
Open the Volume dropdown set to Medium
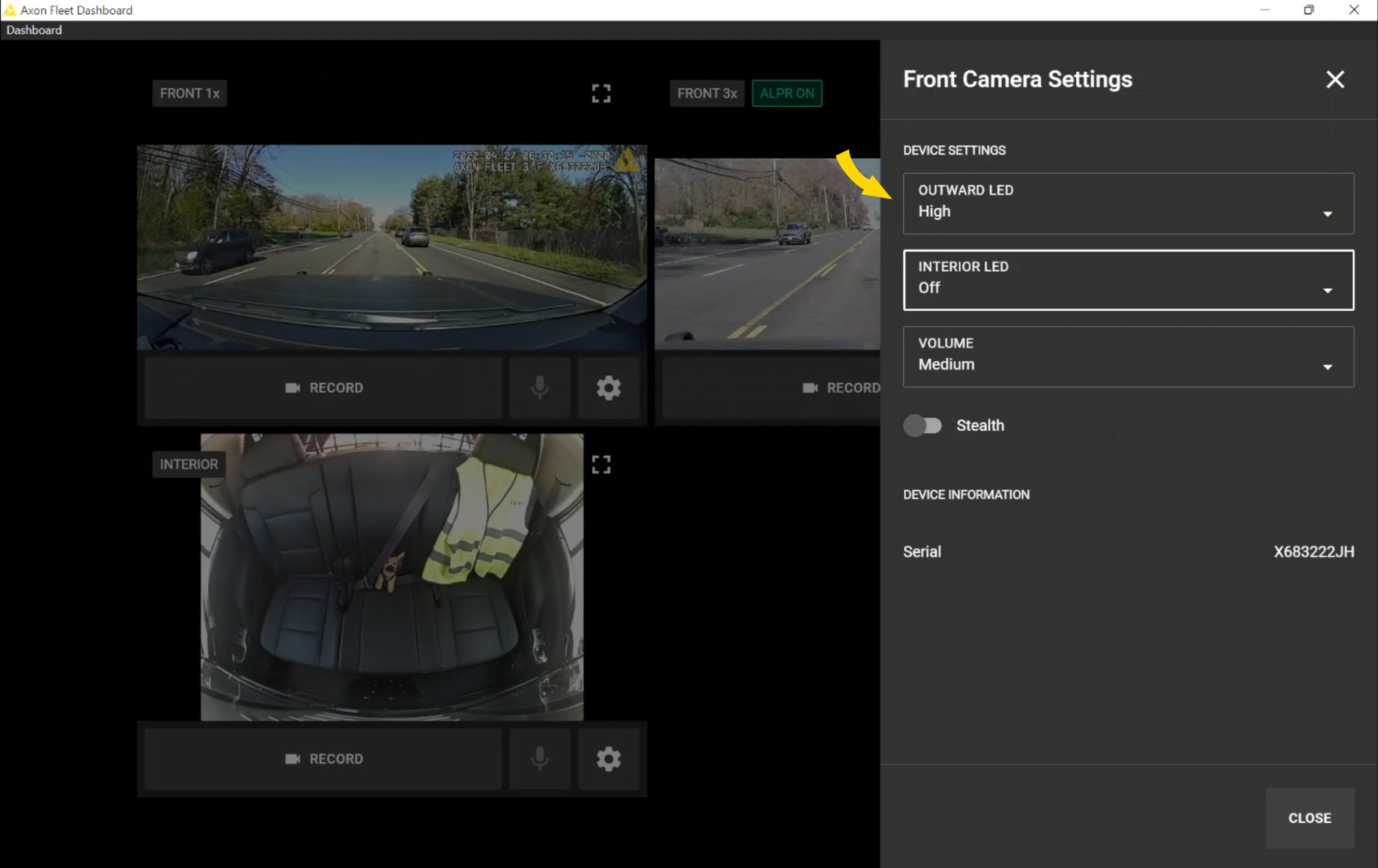1128,356
